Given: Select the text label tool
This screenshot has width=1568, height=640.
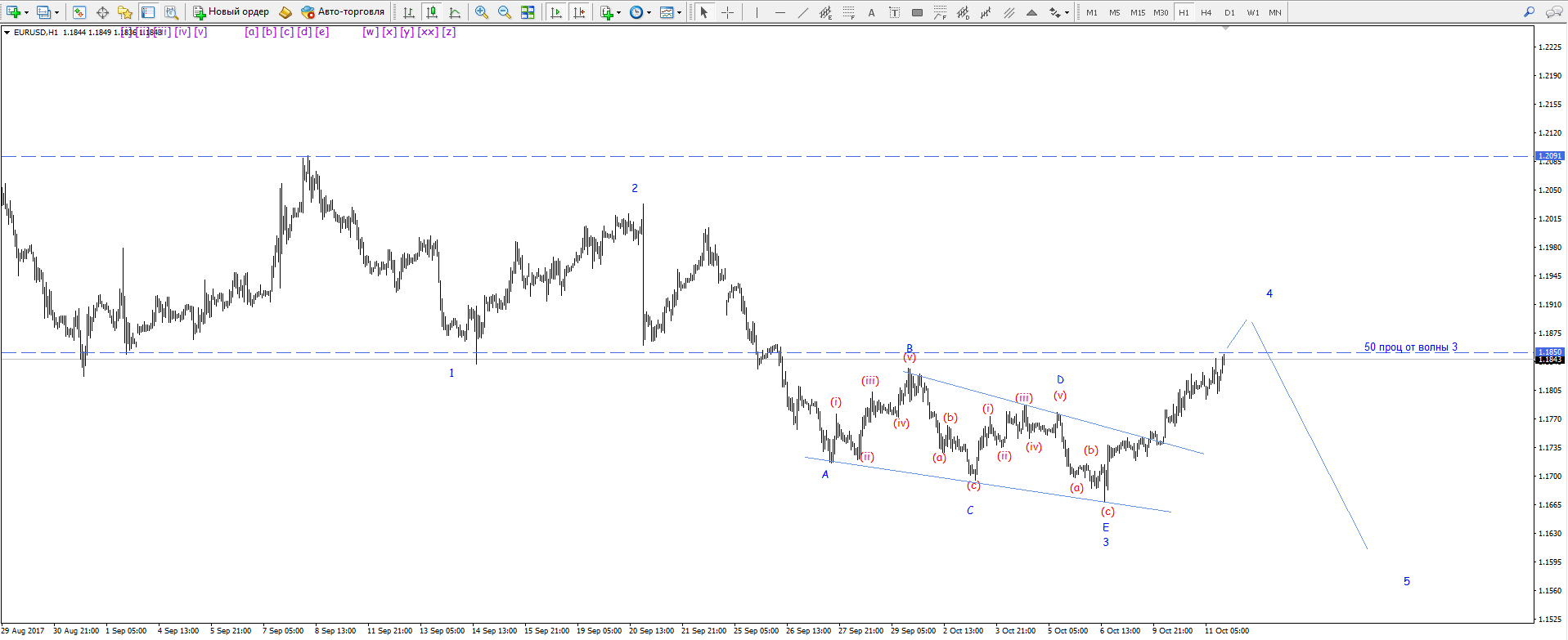Looking at the screenshot, I should 894,12.
